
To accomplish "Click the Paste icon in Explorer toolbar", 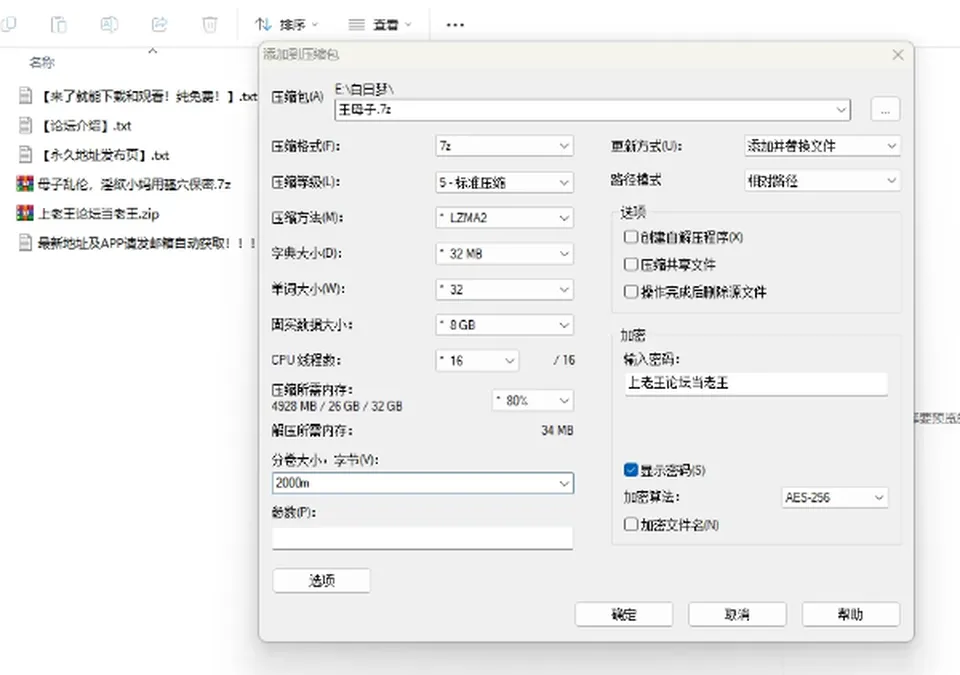I will [59, 25].
